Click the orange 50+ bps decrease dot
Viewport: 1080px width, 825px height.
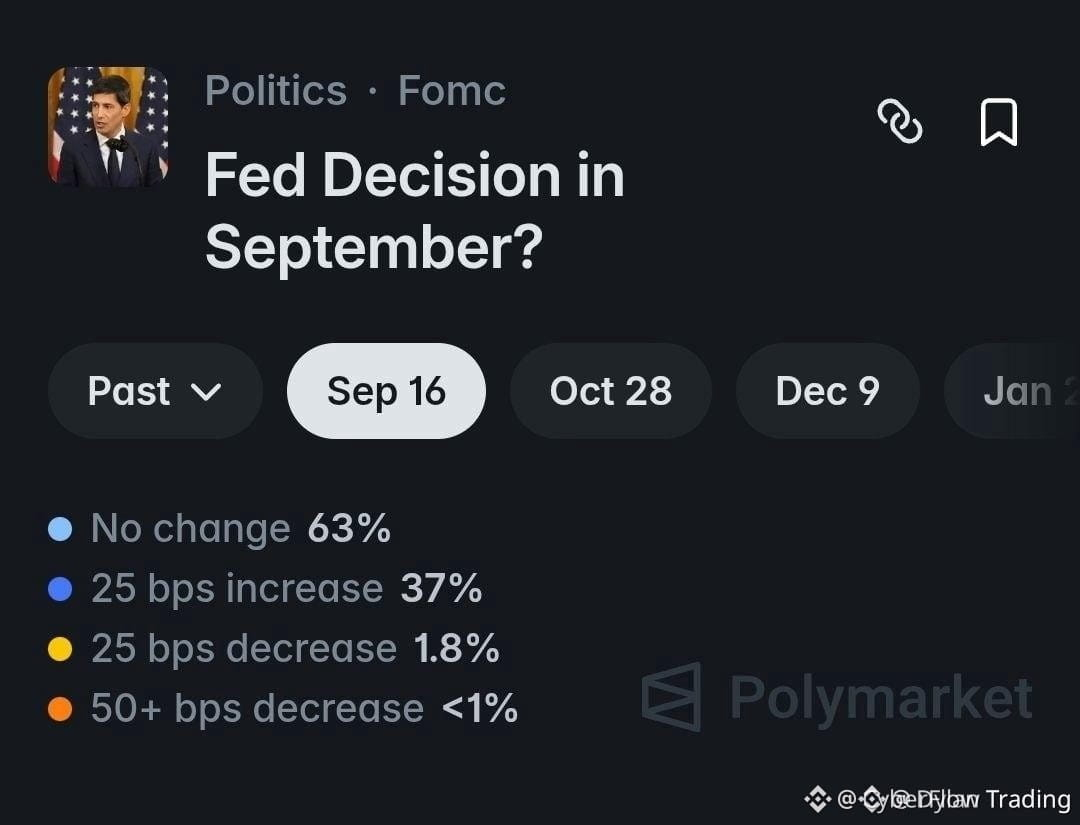click(60, 709)
